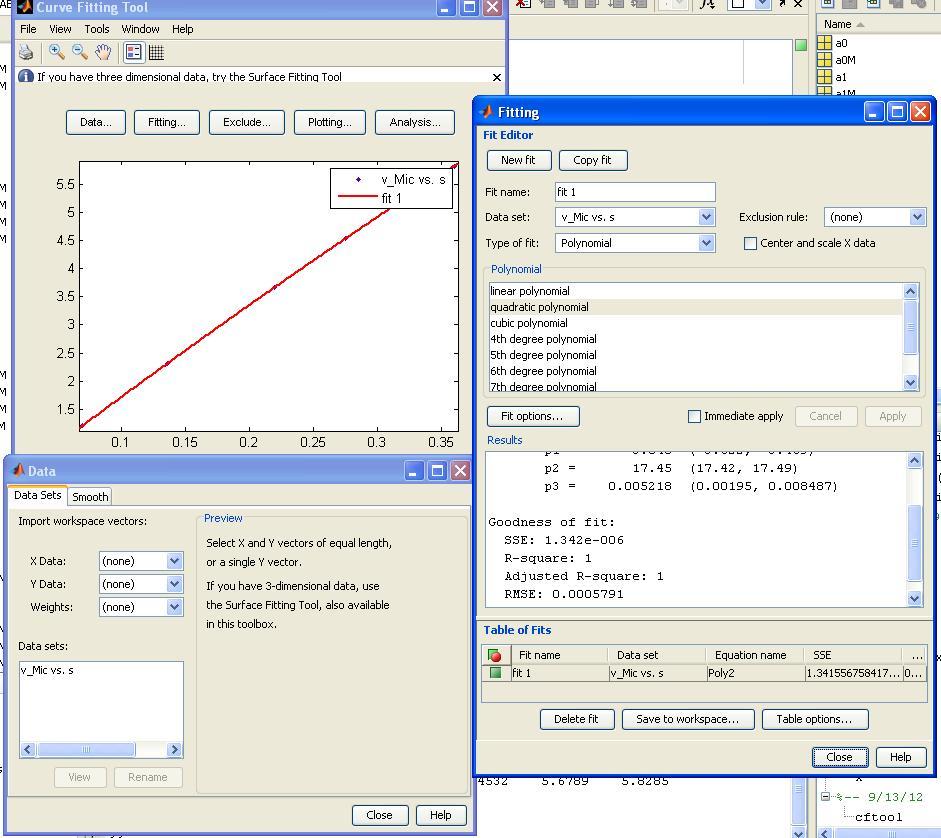This screenshot has height=838, width=941.
Task: Click the Plotting... button
Action: (329, 122)
